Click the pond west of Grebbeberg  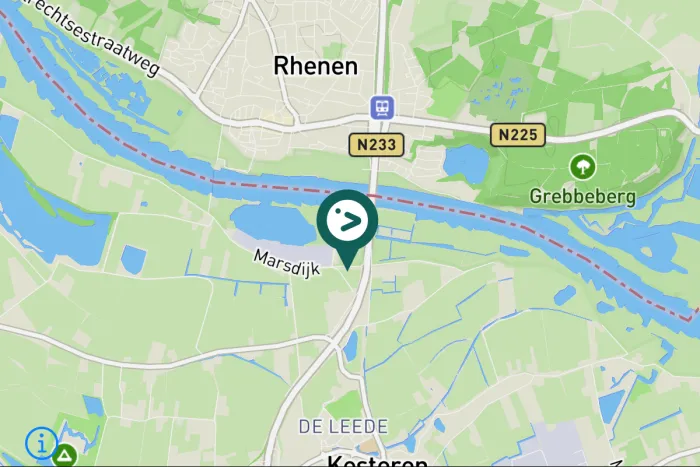(466, 163)
